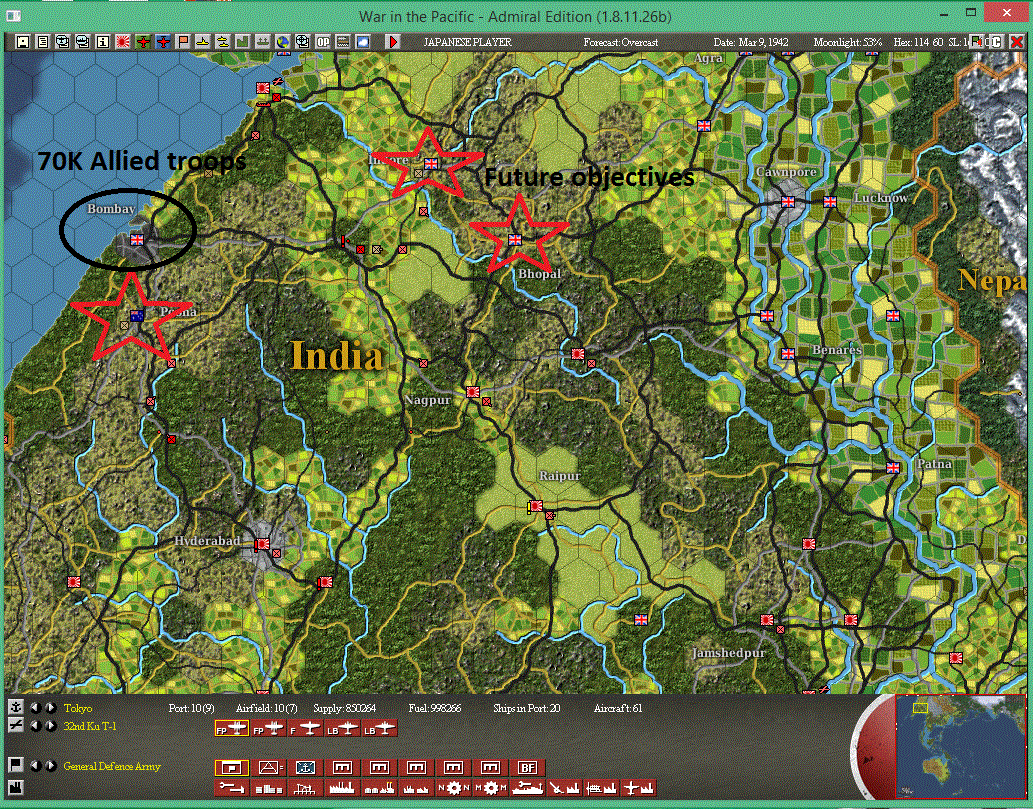Open the General Defence Army unit link
The width and height of the screenshot is (1033, 809).
(112, 766)
